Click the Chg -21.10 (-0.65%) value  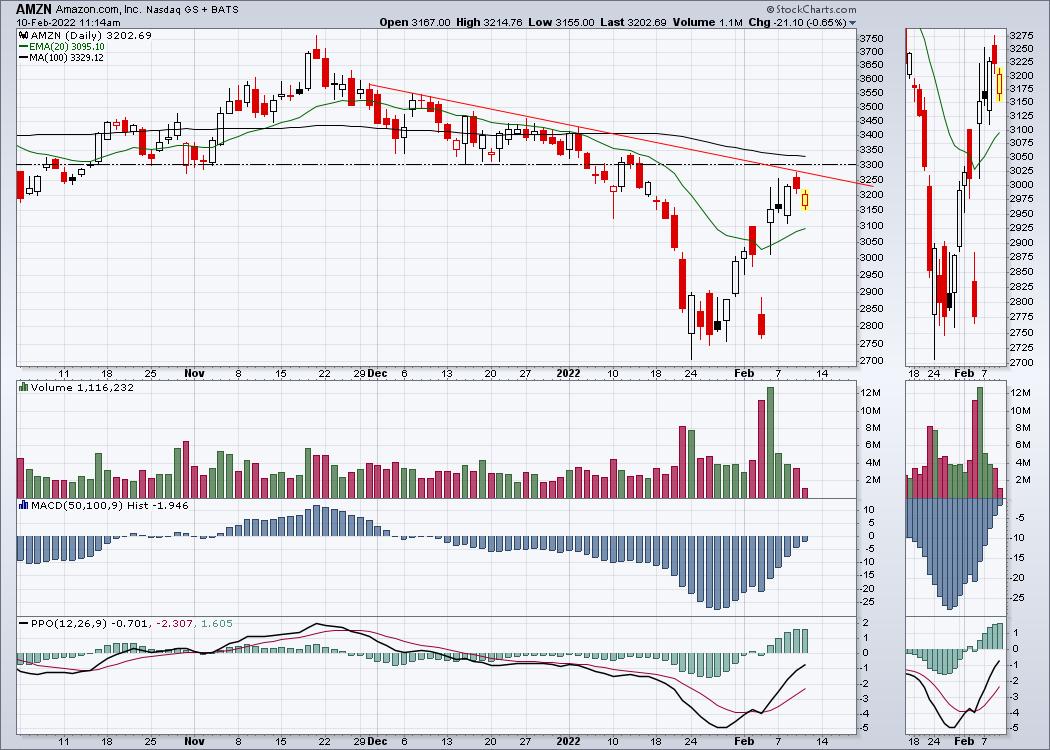pyautogui.click(x=798, y=22)
